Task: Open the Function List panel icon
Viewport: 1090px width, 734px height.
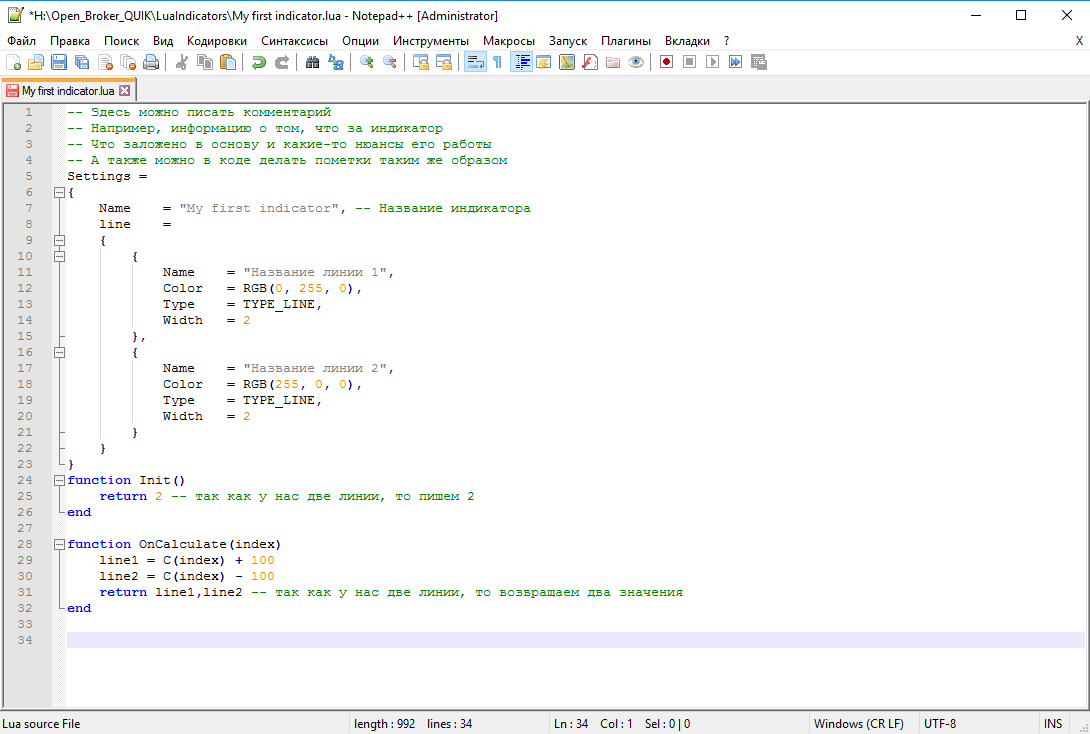Action: click(590, 63)
